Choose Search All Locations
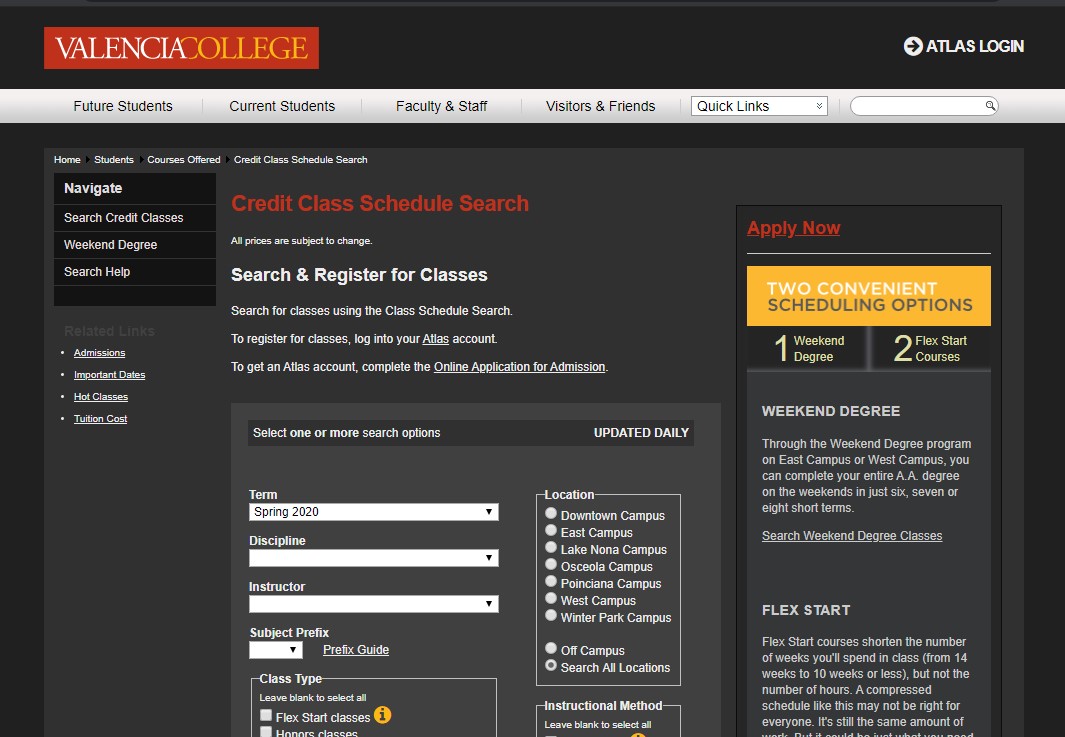The image size is (1065, 737). 551,668
